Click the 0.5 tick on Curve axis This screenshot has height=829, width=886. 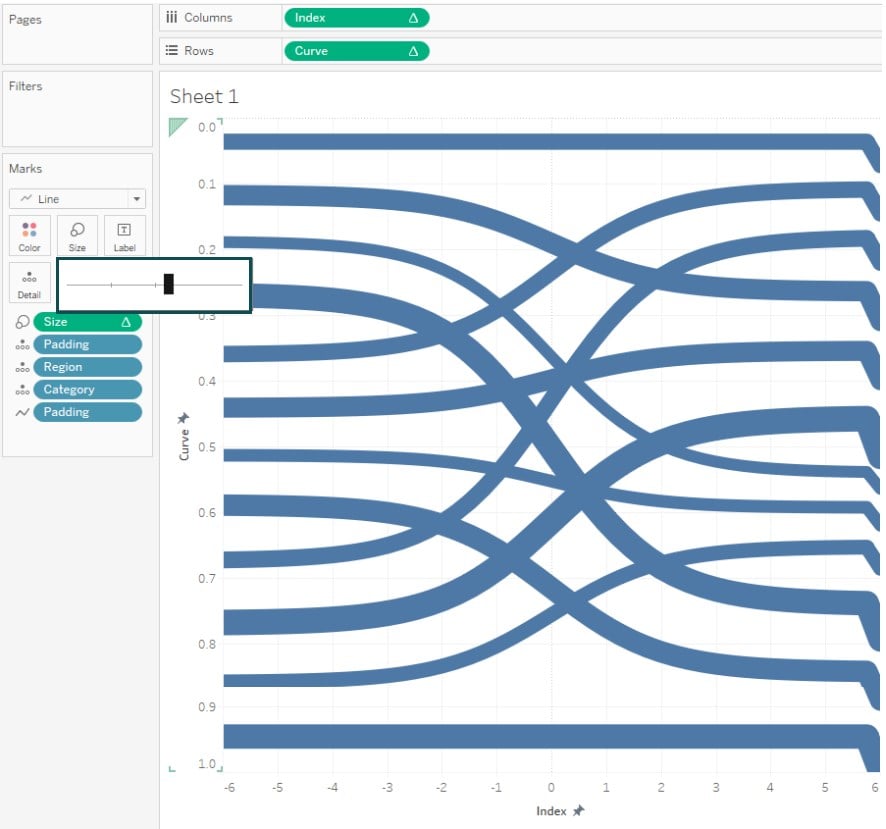pyautogui.click(x=207, y=448)
